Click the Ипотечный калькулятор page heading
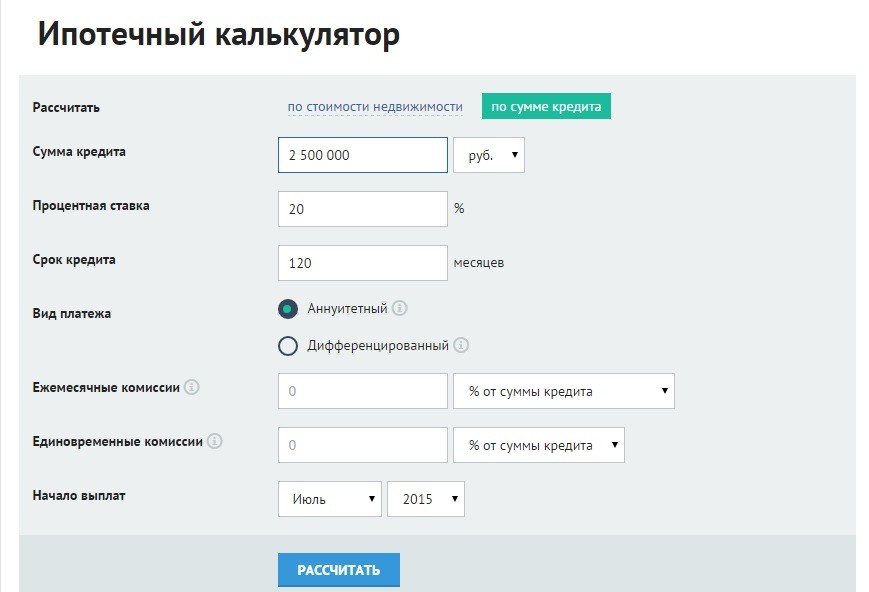Image resolution: width=869 pixels, height=592 pixels. click(x=216, y=33)
